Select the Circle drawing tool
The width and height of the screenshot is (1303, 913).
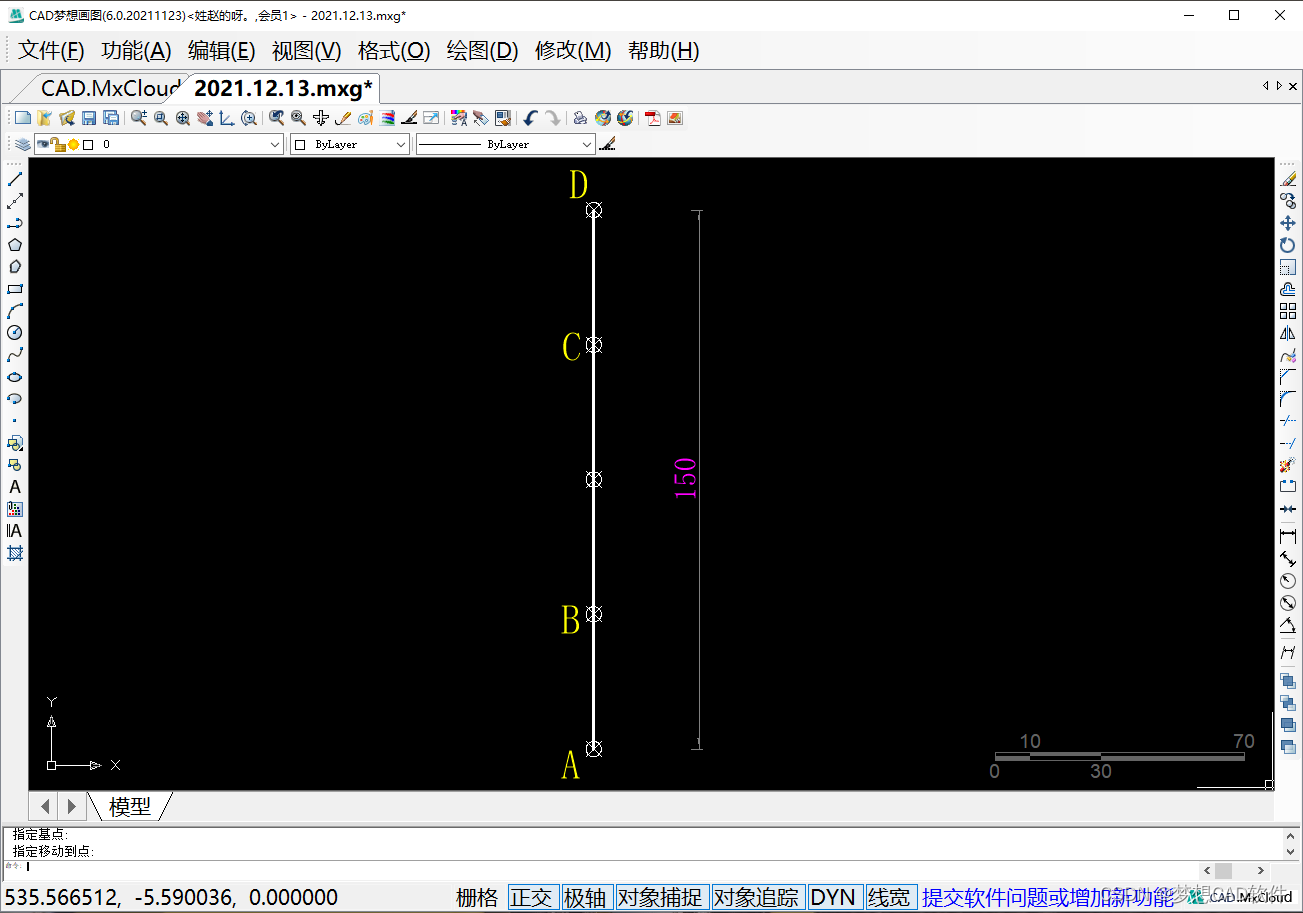pos(15,332)
